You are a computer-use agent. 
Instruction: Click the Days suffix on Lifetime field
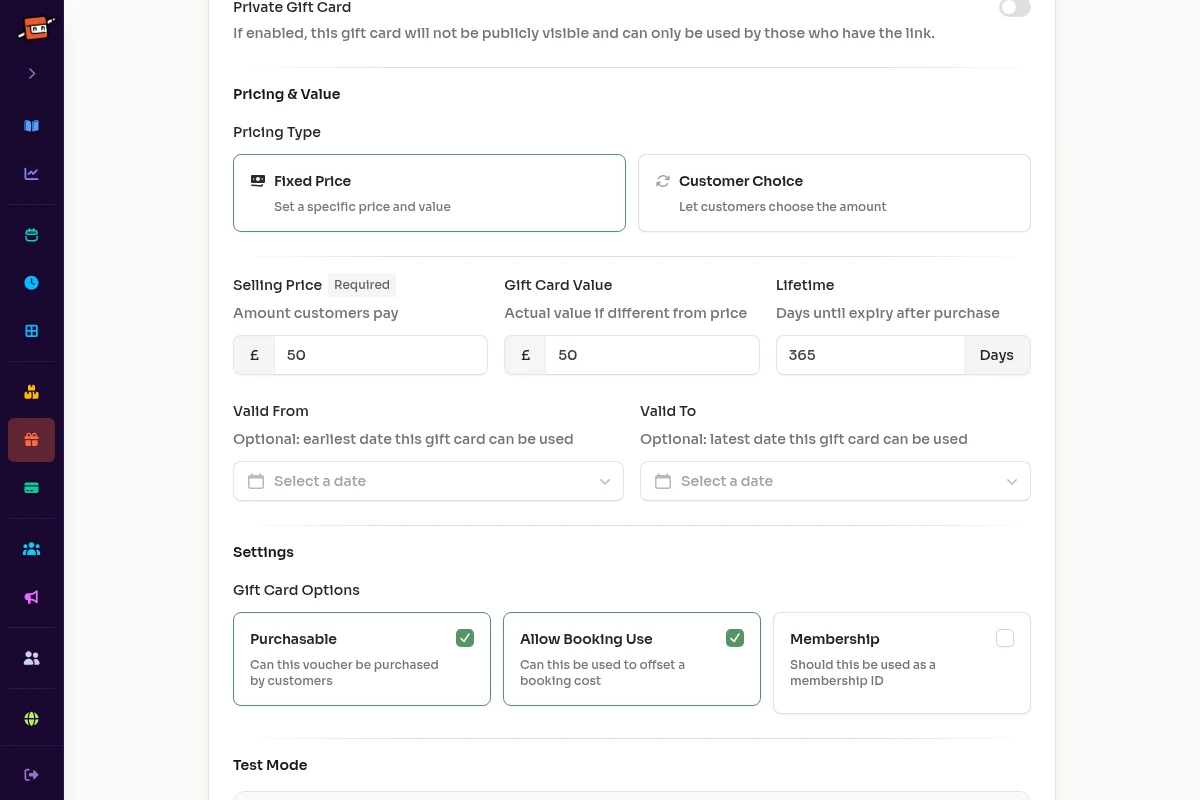997,355
